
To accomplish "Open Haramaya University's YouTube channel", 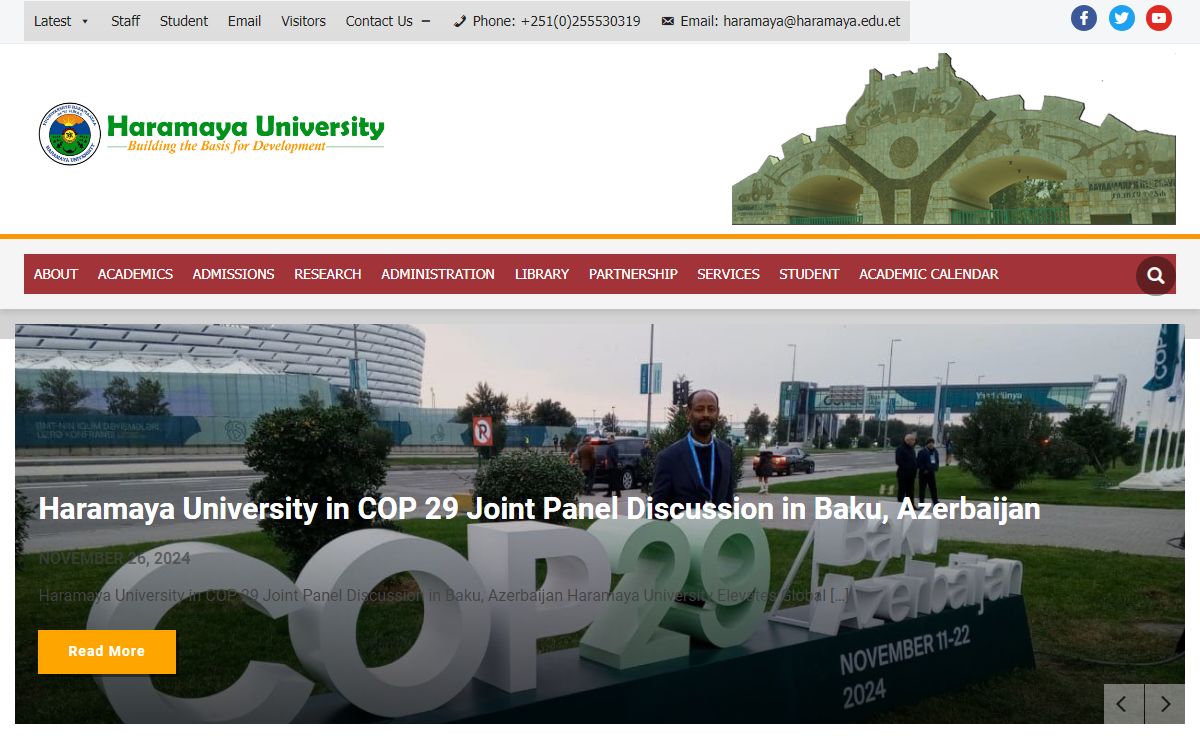I will [1159, 18].
